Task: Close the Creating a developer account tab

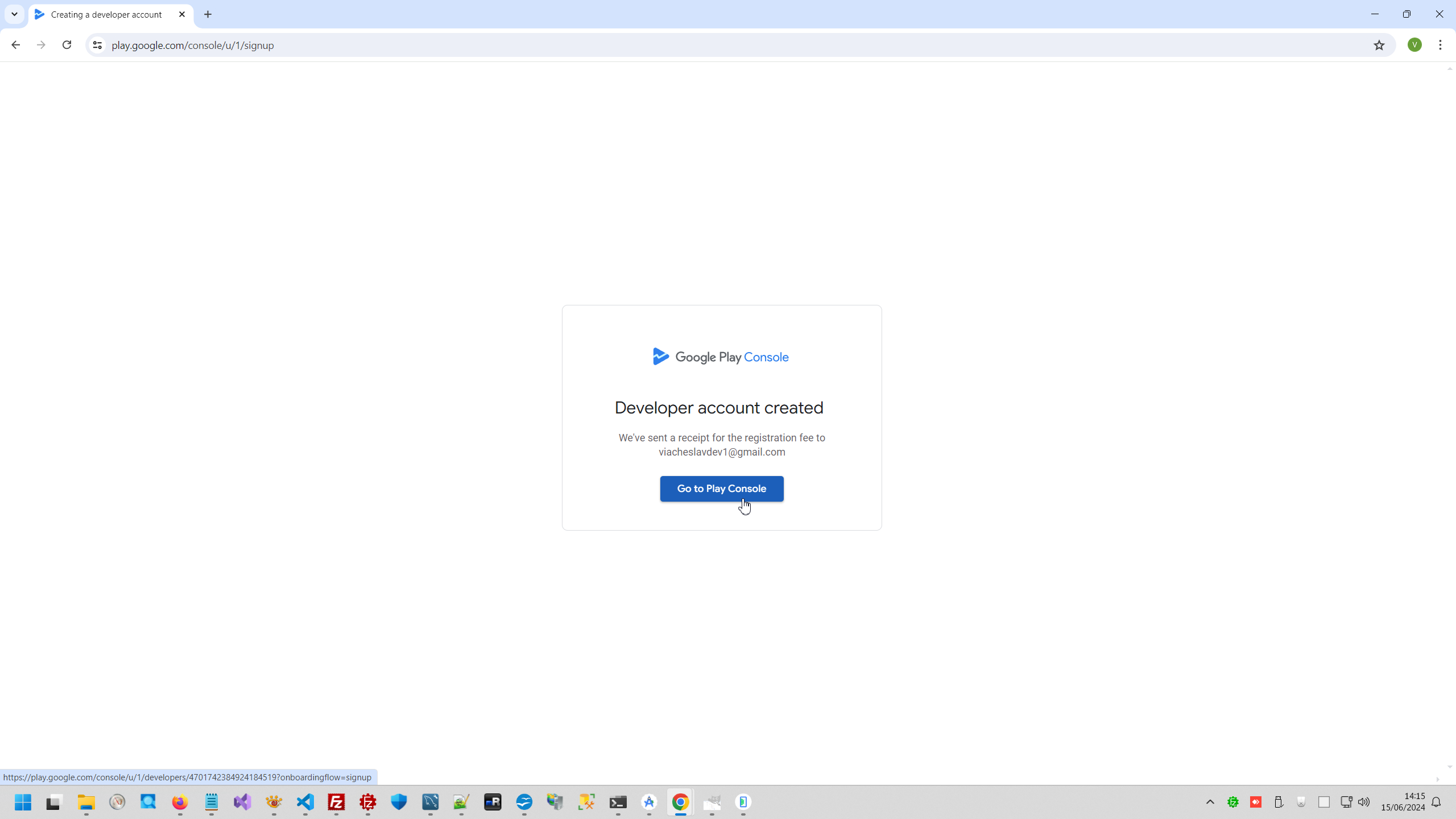Action: click(182, 14)
